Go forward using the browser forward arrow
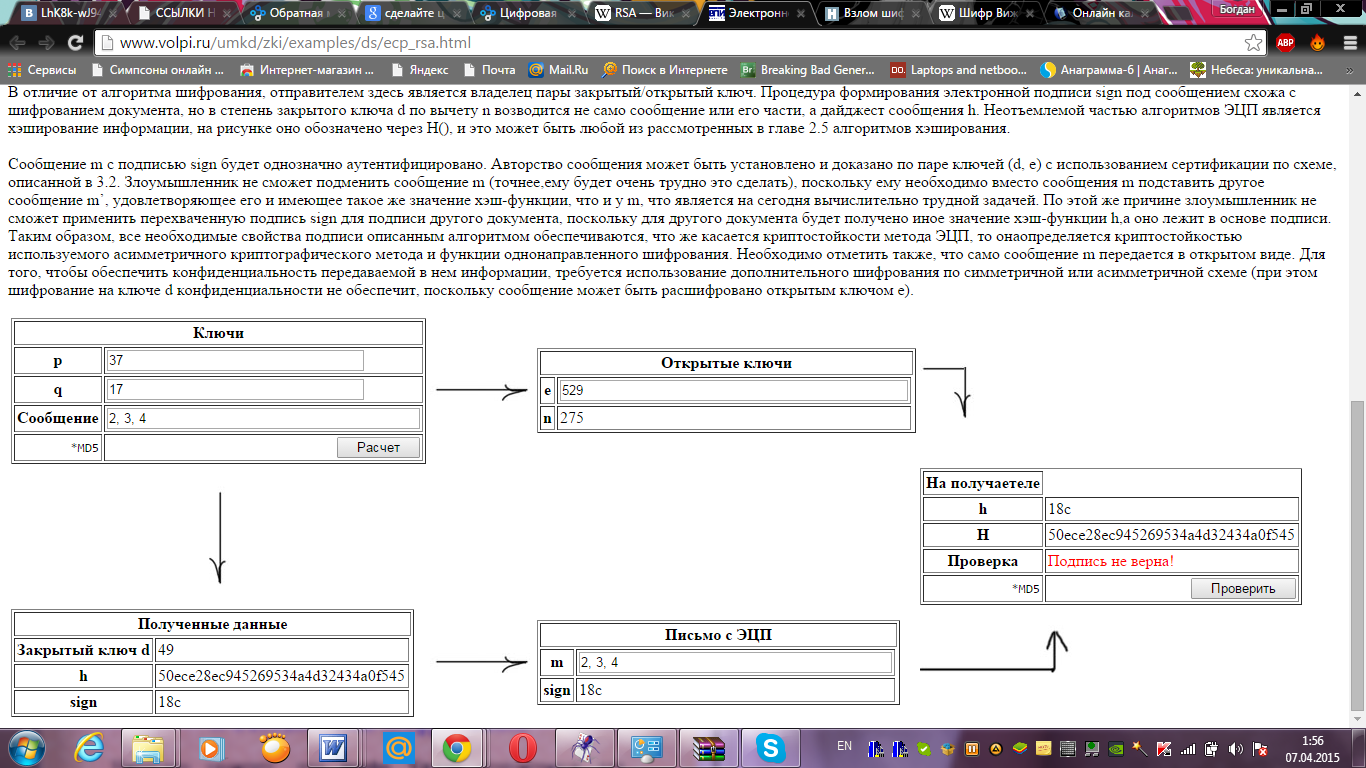The height and width of the screenshot is (768, 1366). click(45, 43)
